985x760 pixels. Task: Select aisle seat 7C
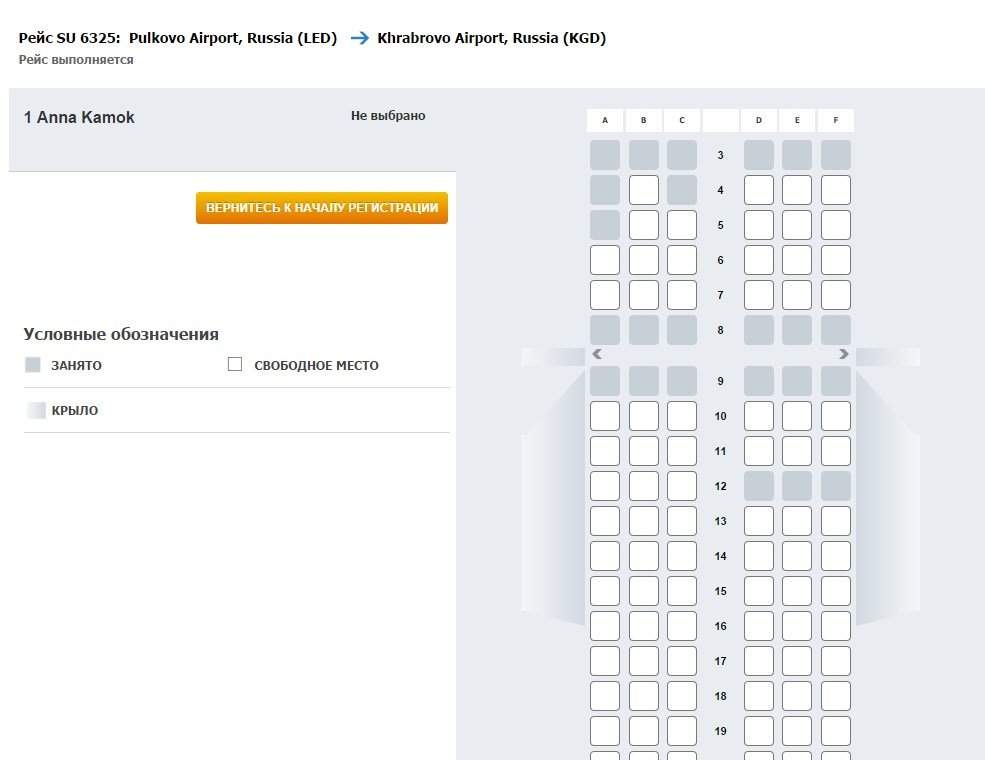coord(682,295)
